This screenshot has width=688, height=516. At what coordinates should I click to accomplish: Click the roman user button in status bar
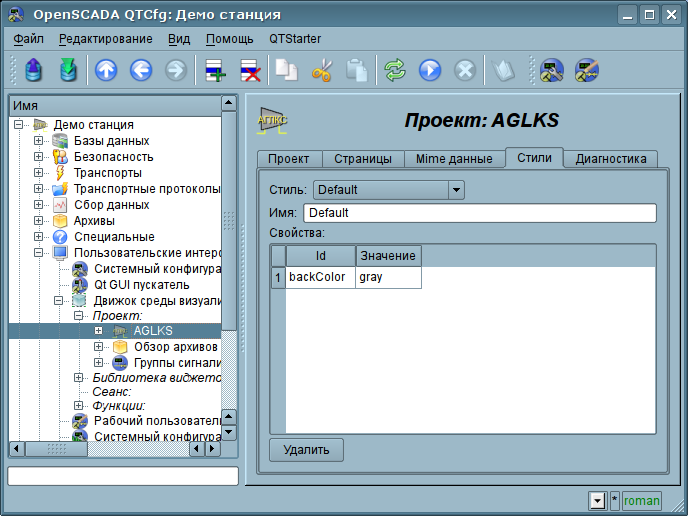(x=641, y=501)
